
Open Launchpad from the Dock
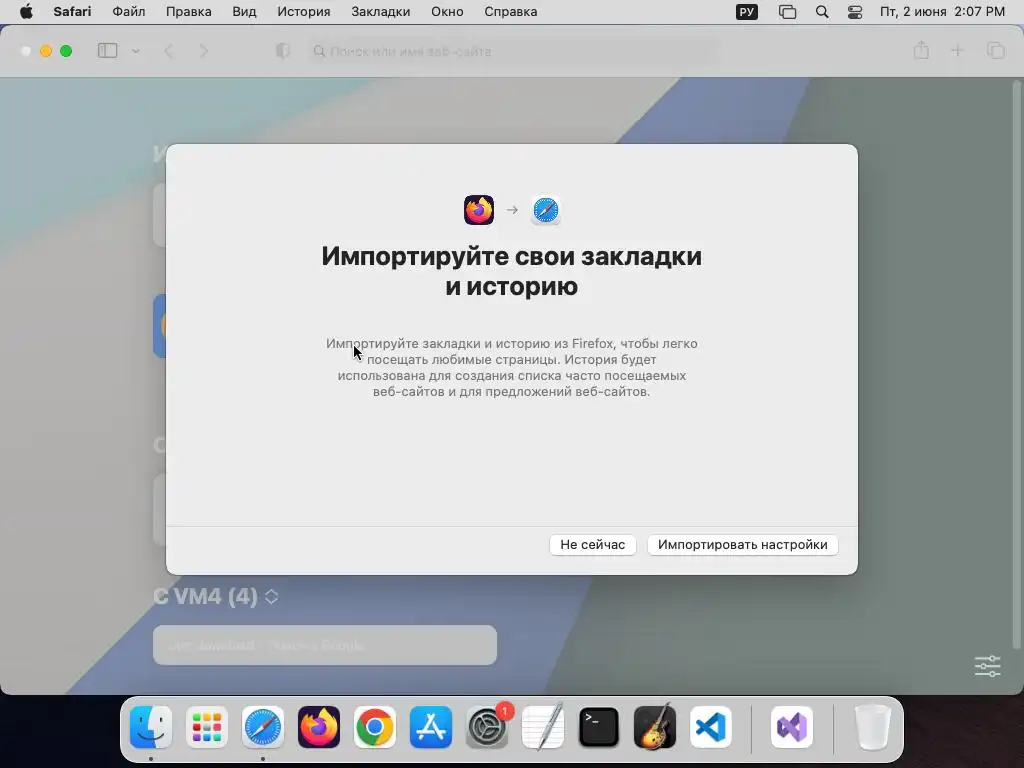point(207,727)
